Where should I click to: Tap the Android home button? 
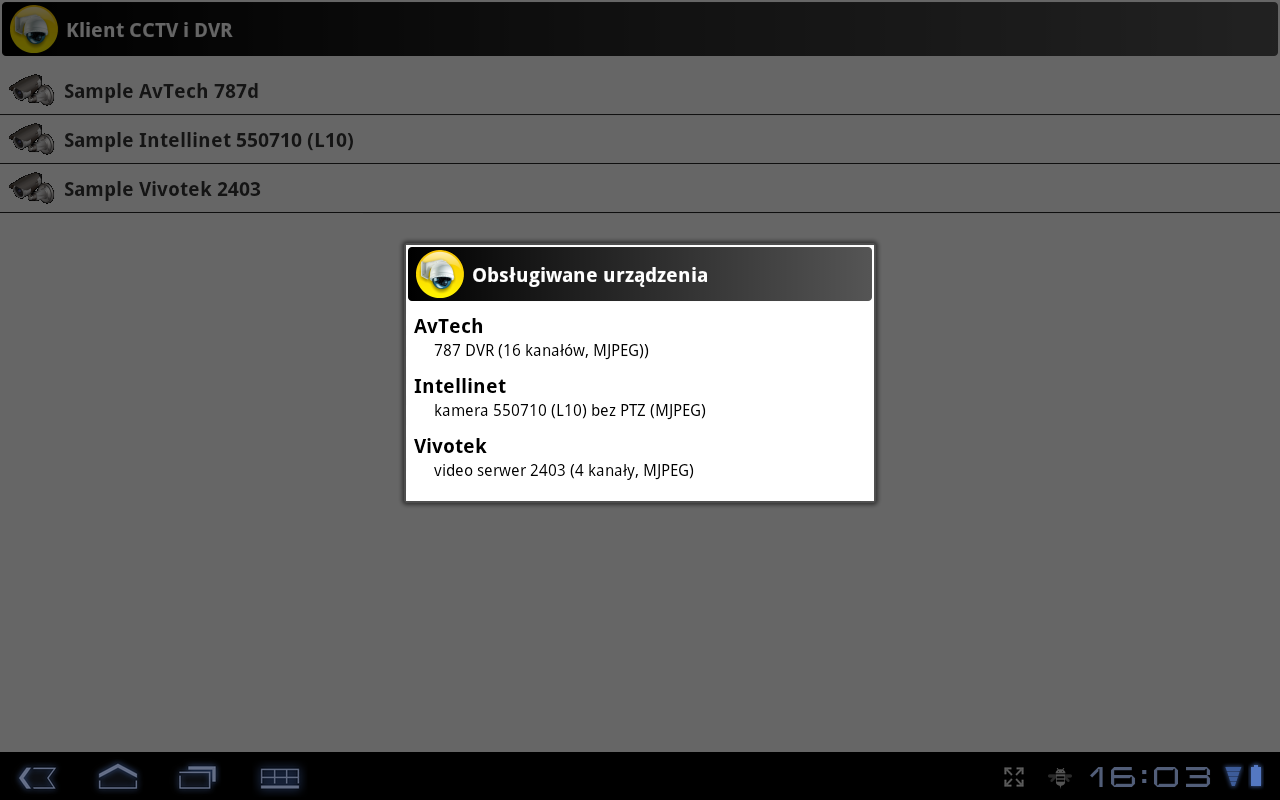(x=117, y=776)
